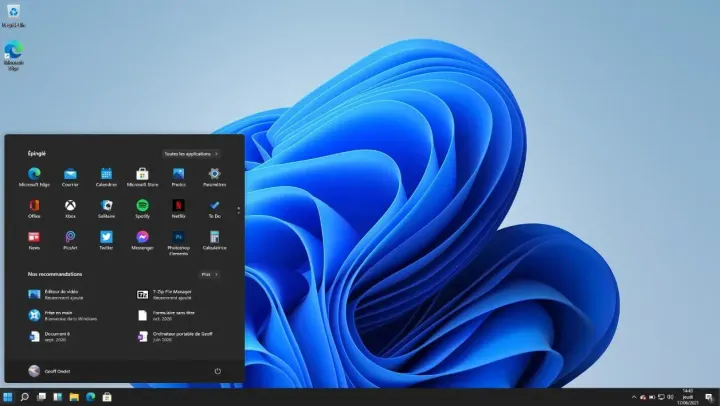This screenshot has width=720, height=406.
Task: Open the Xbox app
Action: pyautogui.click(x=70, y=206)
